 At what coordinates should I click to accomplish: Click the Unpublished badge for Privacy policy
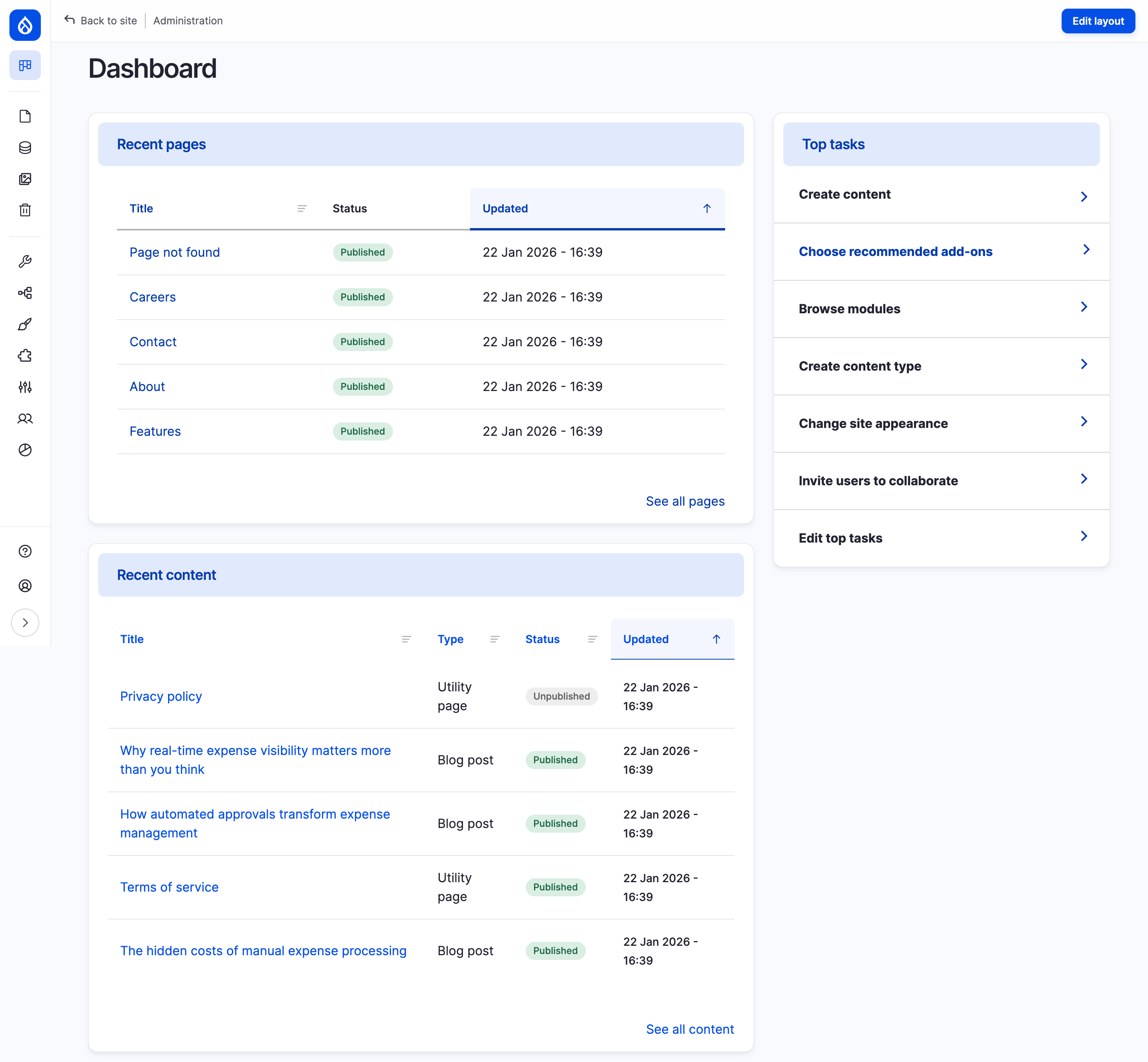click(561, 696)
